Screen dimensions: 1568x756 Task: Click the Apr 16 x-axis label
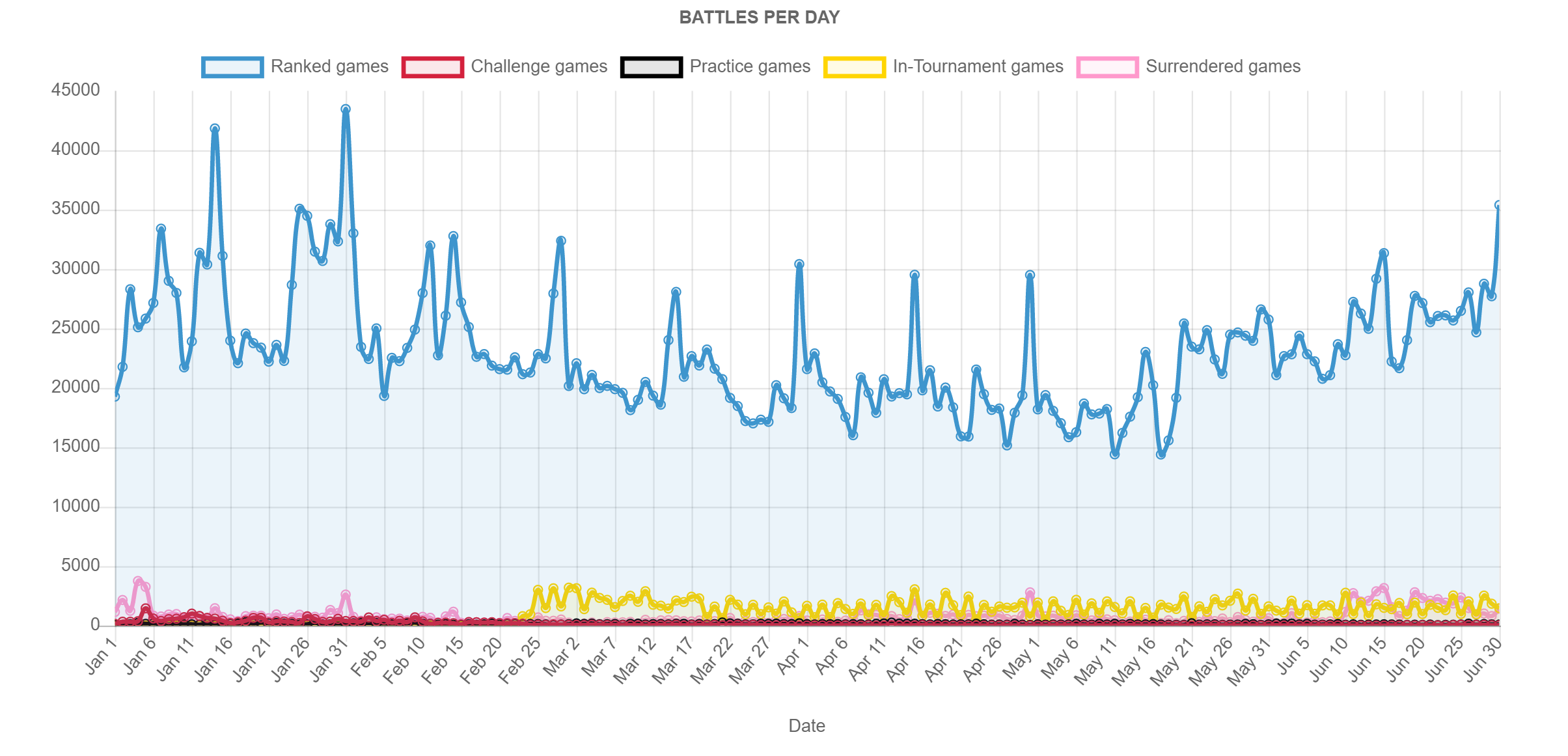pos(905,659)
